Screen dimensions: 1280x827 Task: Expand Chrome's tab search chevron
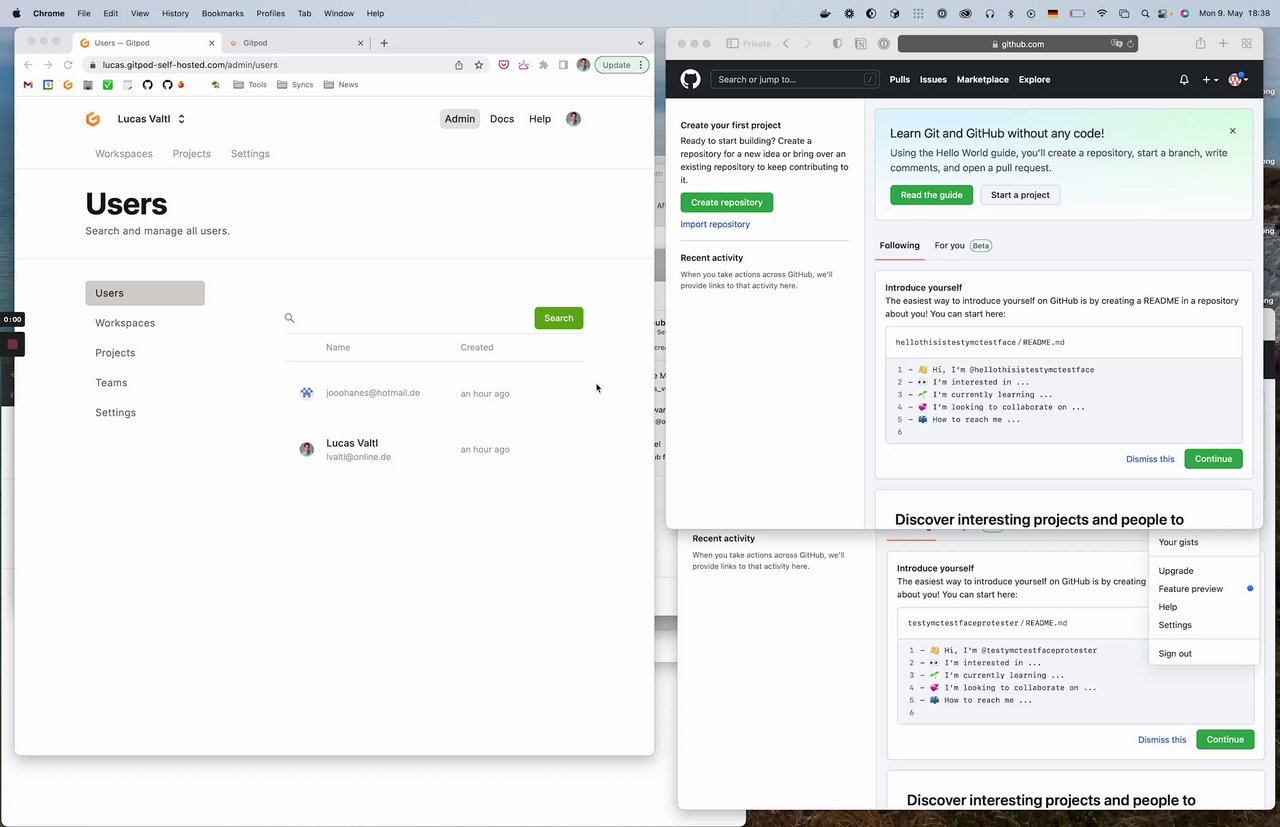(x=641, y=43)
